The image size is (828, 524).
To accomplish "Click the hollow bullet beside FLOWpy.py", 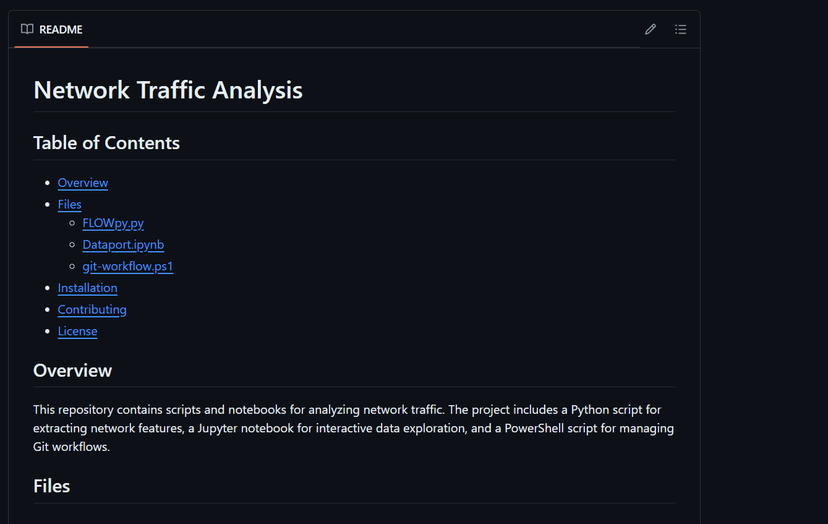I will pos(72,223).
